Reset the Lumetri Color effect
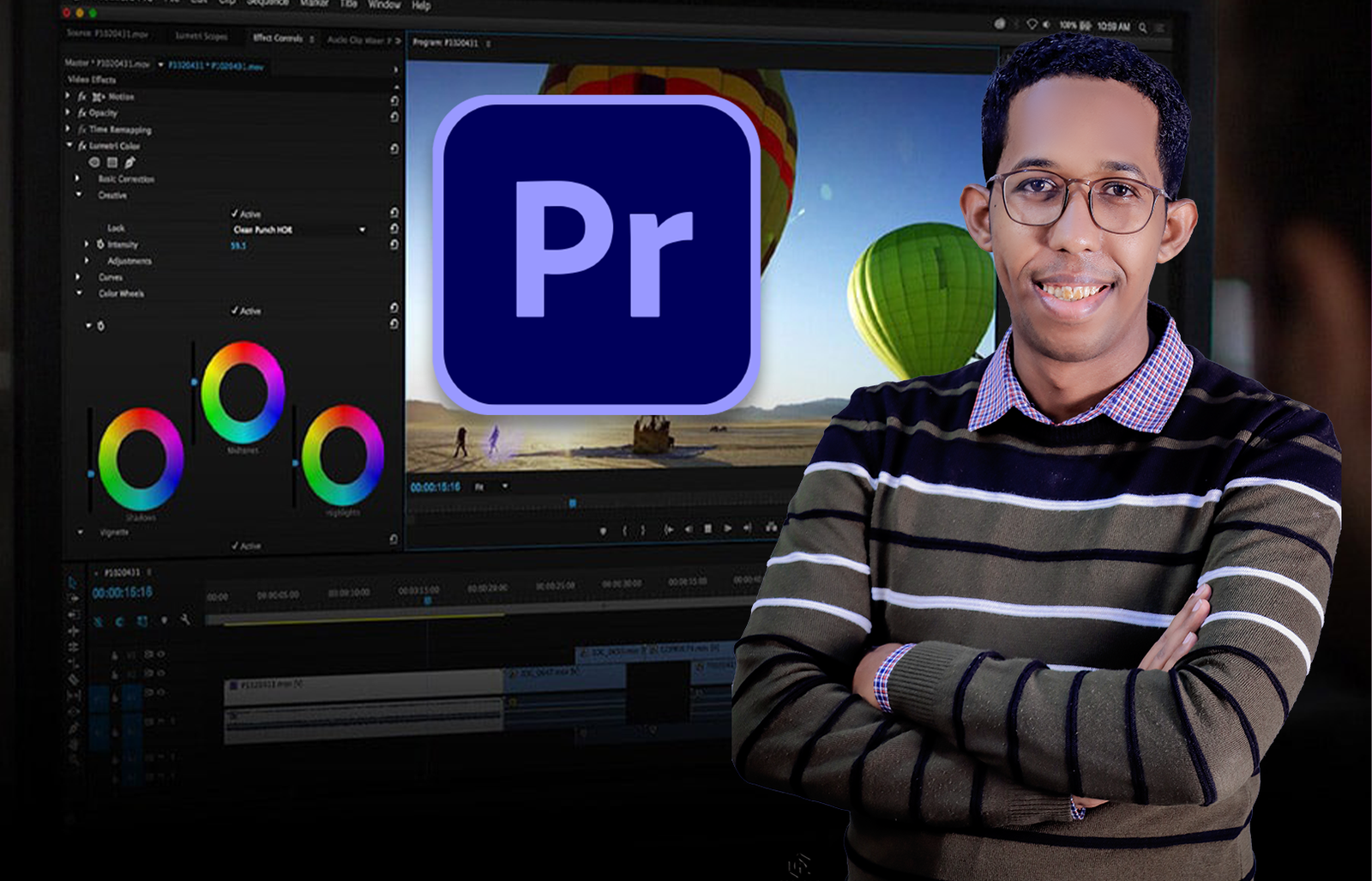This screenshot has height=881, width=1372. click(x=394, y=149)
